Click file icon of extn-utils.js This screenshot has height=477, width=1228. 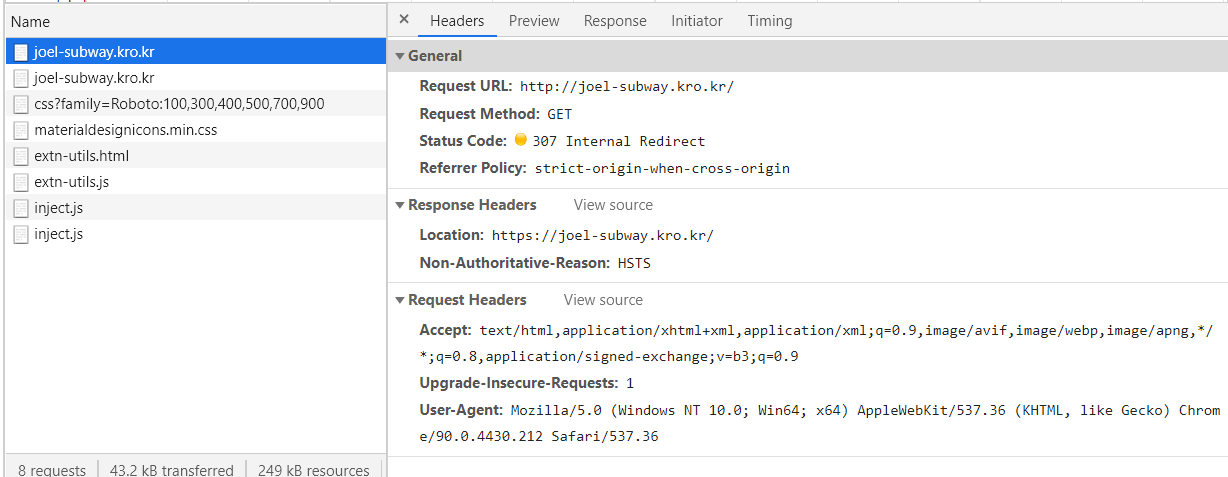[x=21, y=182]
